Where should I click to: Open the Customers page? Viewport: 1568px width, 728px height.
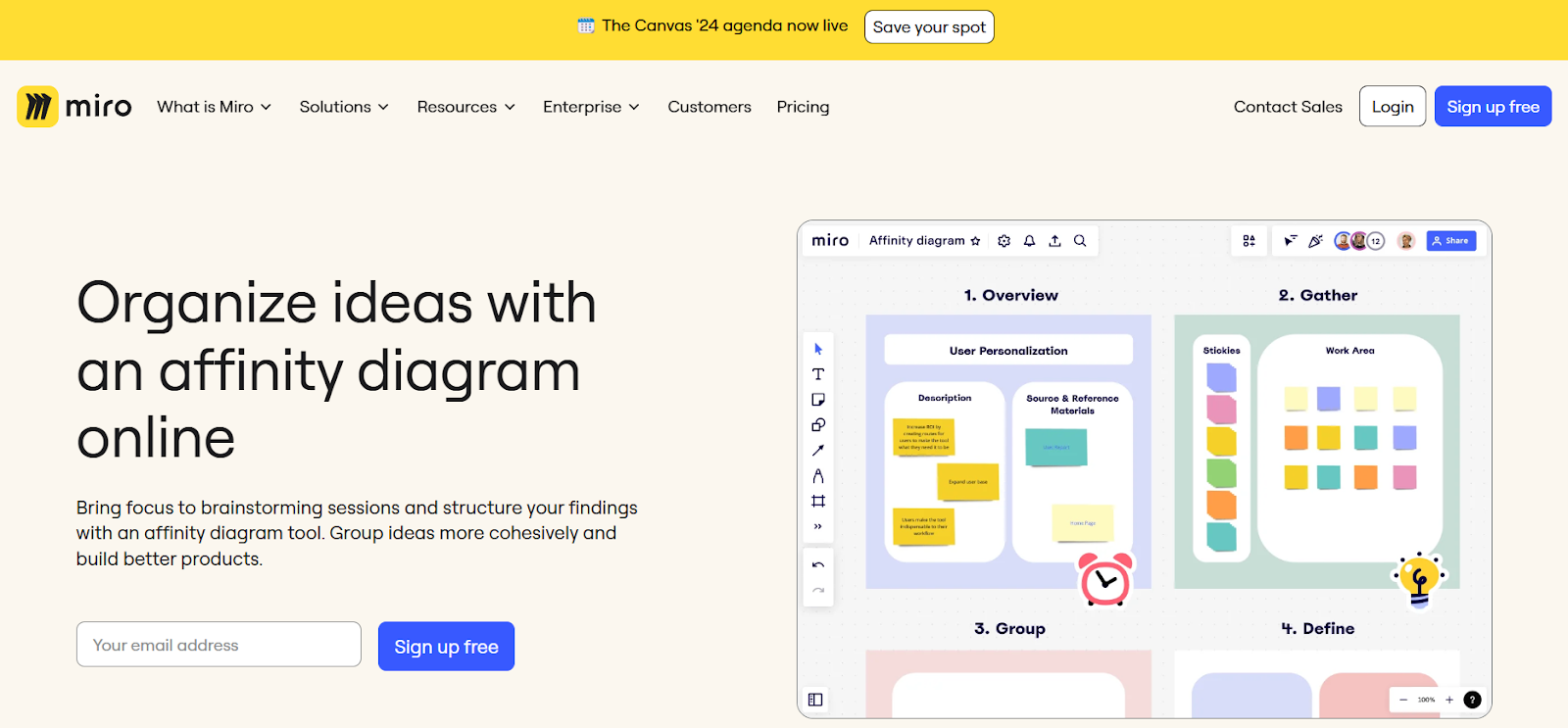(x=710, y=107)
